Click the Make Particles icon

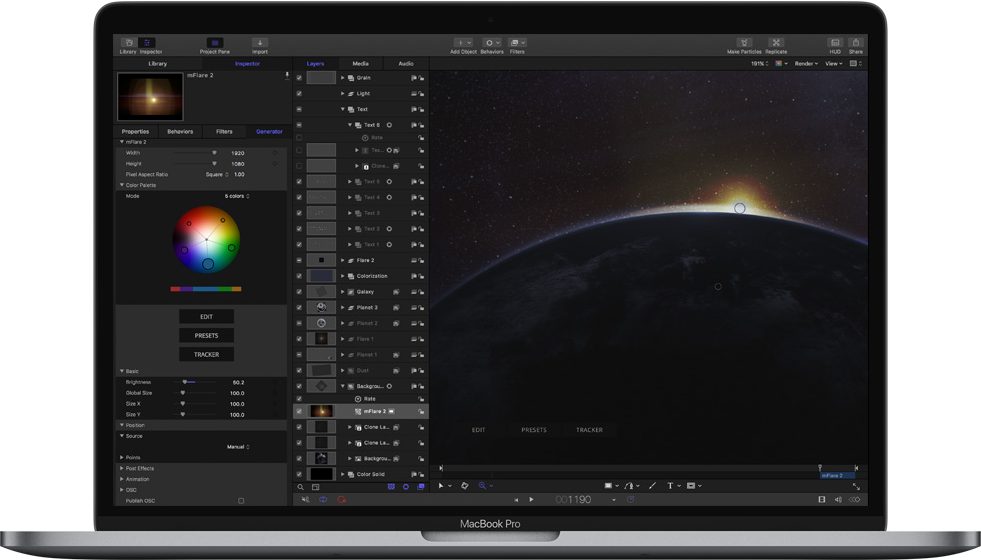click(x=743, y=44)
